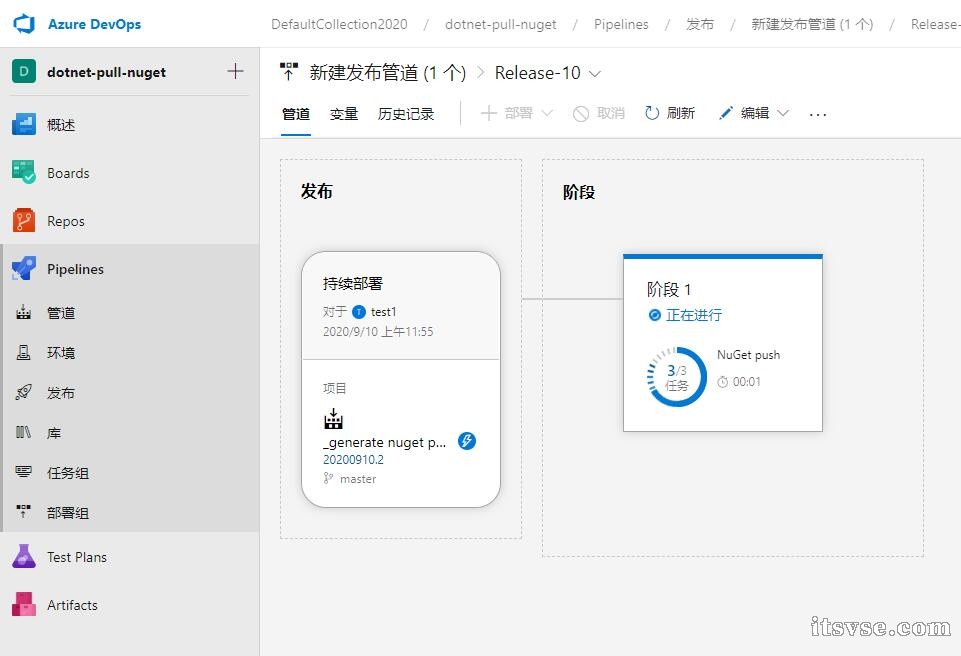
Task: Click the build artifact icon under 项目
Action: 333,419
